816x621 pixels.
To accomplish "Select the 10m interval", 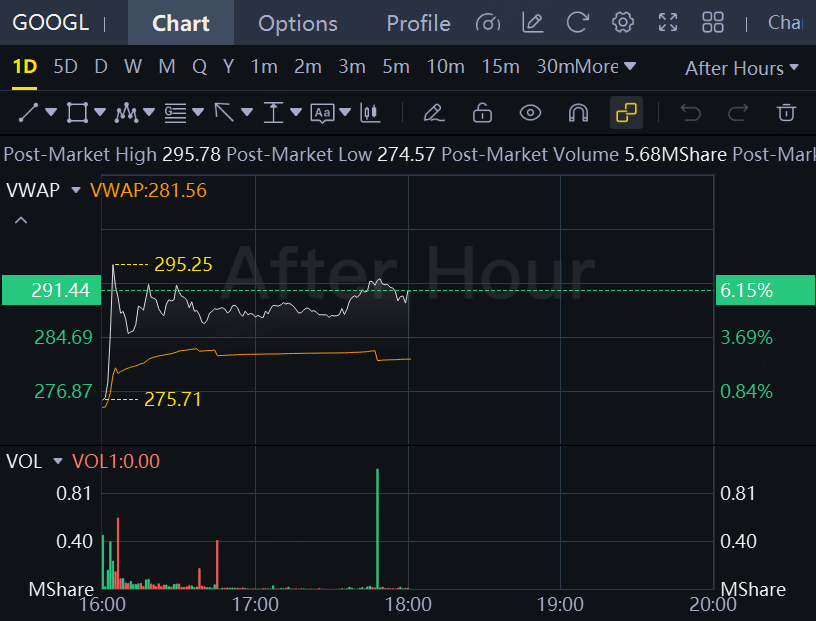I will tap(445, 67).
